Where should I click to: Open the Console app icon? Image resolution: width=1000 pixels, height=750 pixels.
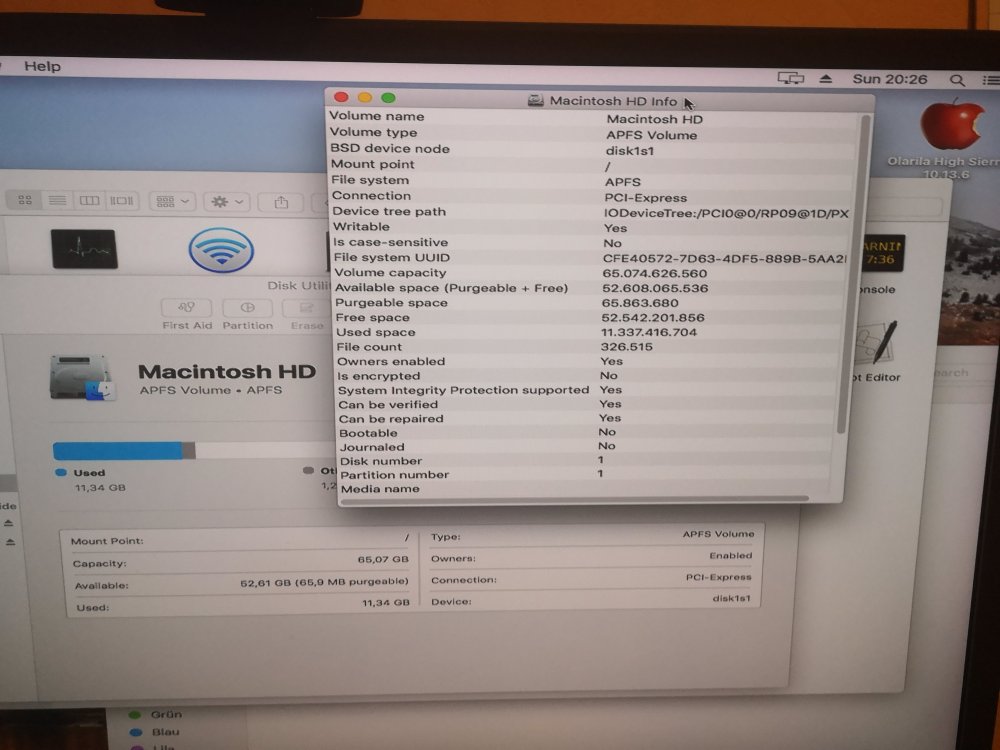pyautogui.click(x=883, y=254)
